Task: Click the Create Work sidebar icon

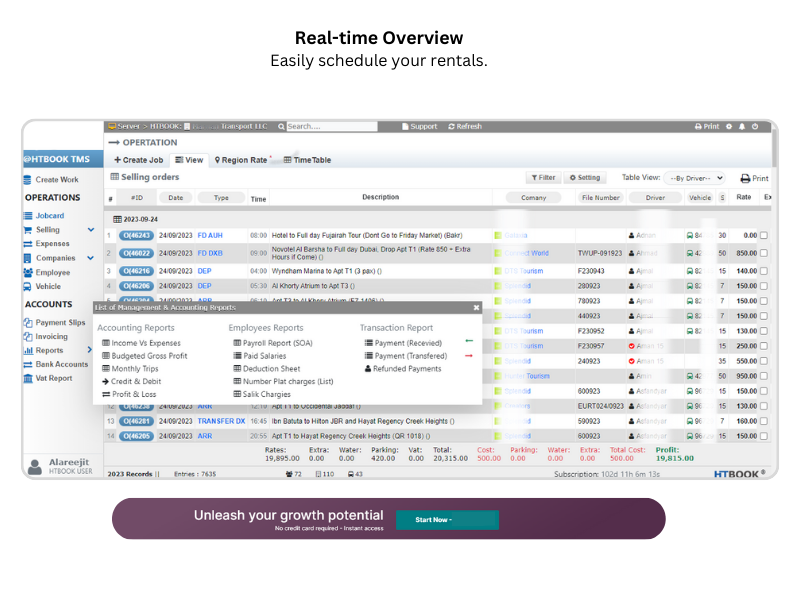Action: pos(28,180)
